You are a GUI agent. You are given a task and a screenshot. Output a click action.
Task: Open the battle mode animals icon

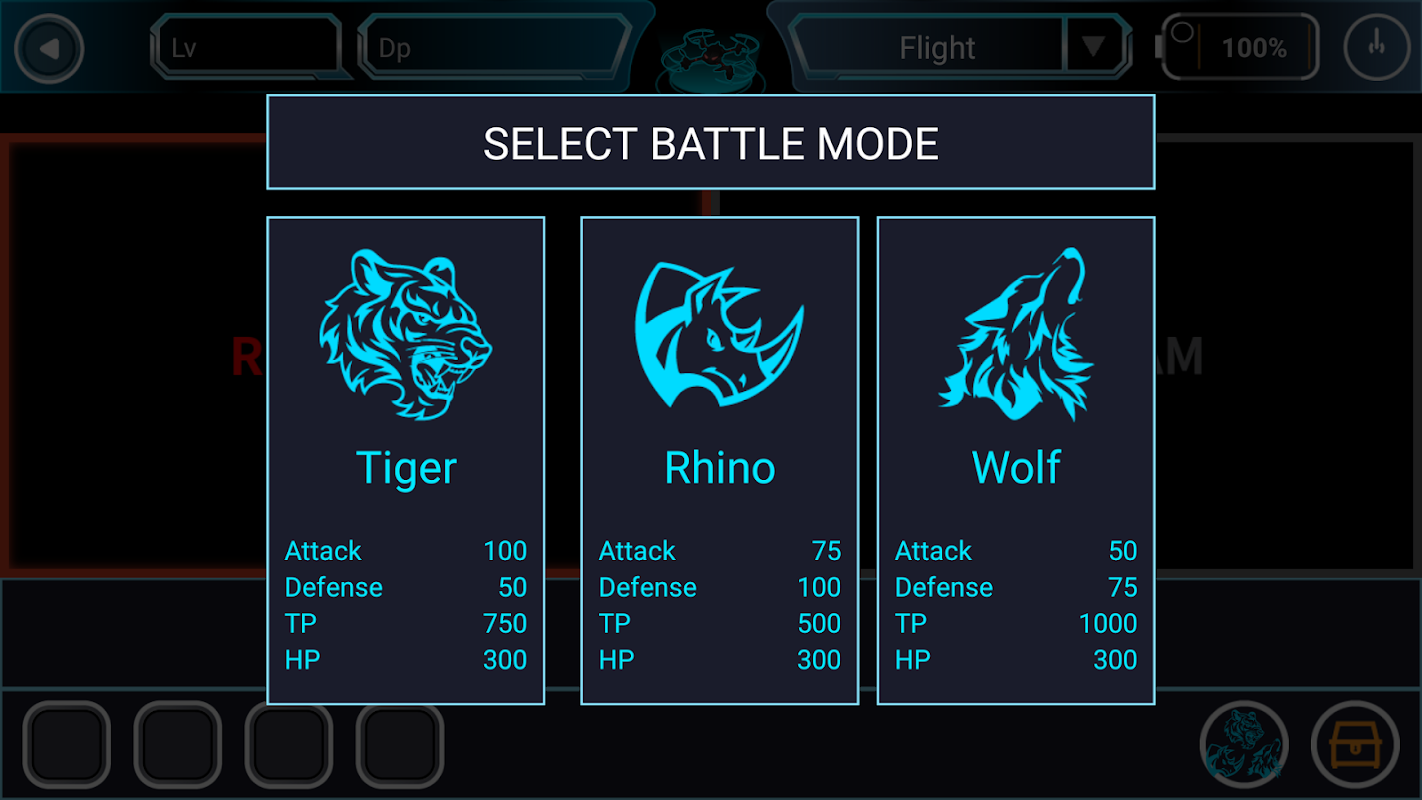point(1244,745)
